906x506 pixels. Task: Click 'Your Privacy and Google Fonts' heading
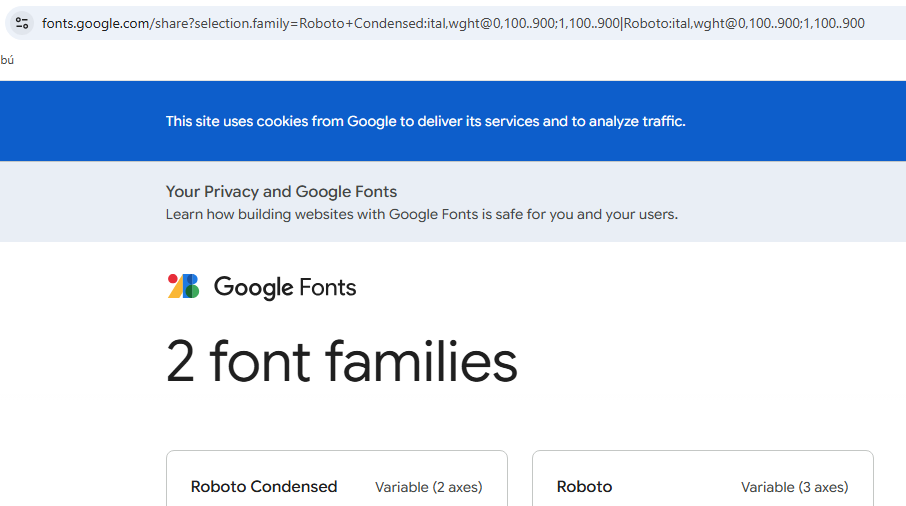281,192
